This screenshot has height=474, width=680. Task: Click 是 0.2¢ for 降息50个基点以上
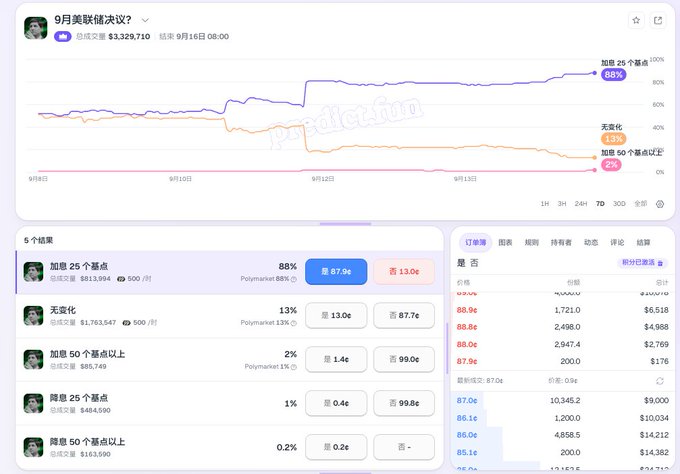coord(336,447)
